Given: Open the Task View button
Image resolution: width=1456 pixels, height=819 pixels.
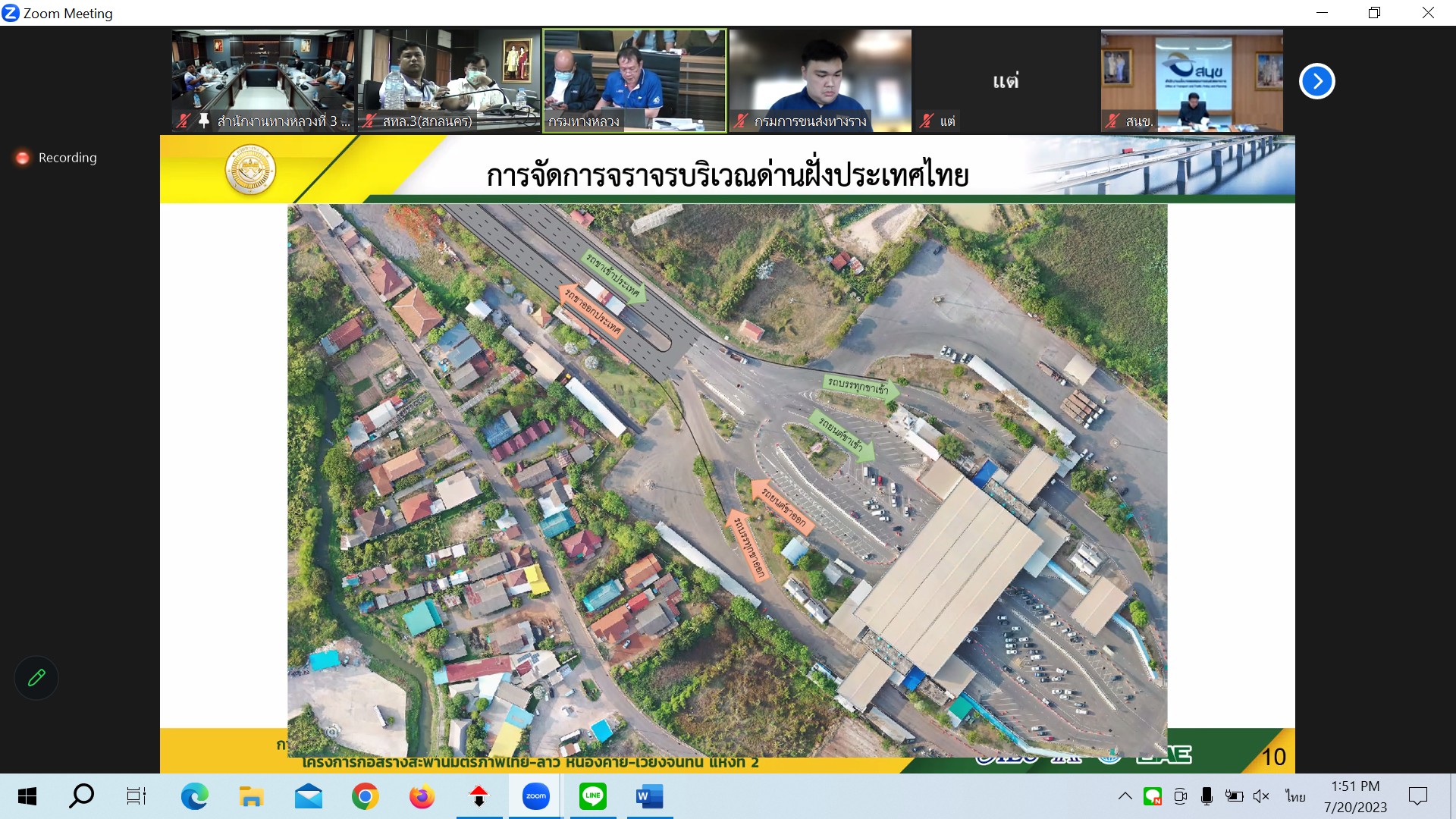Looking at the screenshot, I should [136, 796].
